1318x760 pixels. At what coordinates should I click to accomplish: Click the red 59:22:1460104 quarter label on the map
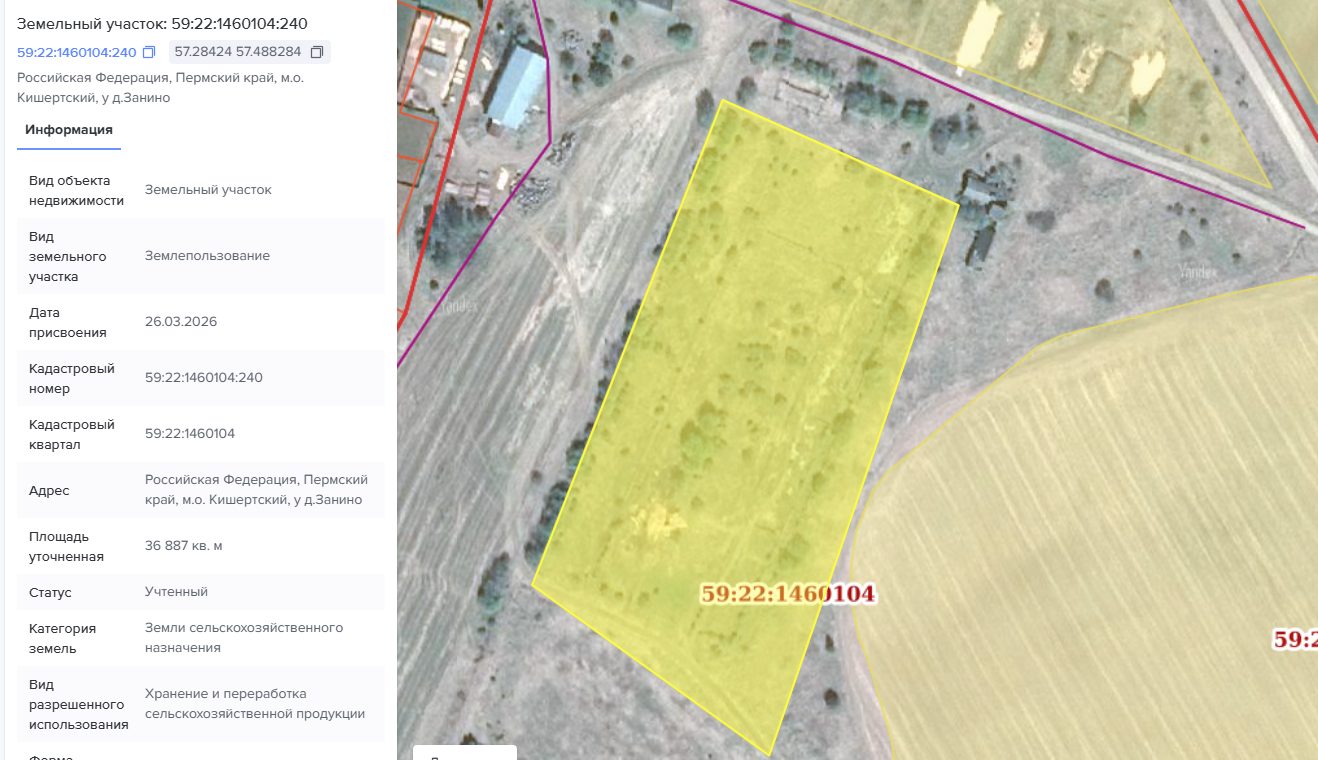788,594
